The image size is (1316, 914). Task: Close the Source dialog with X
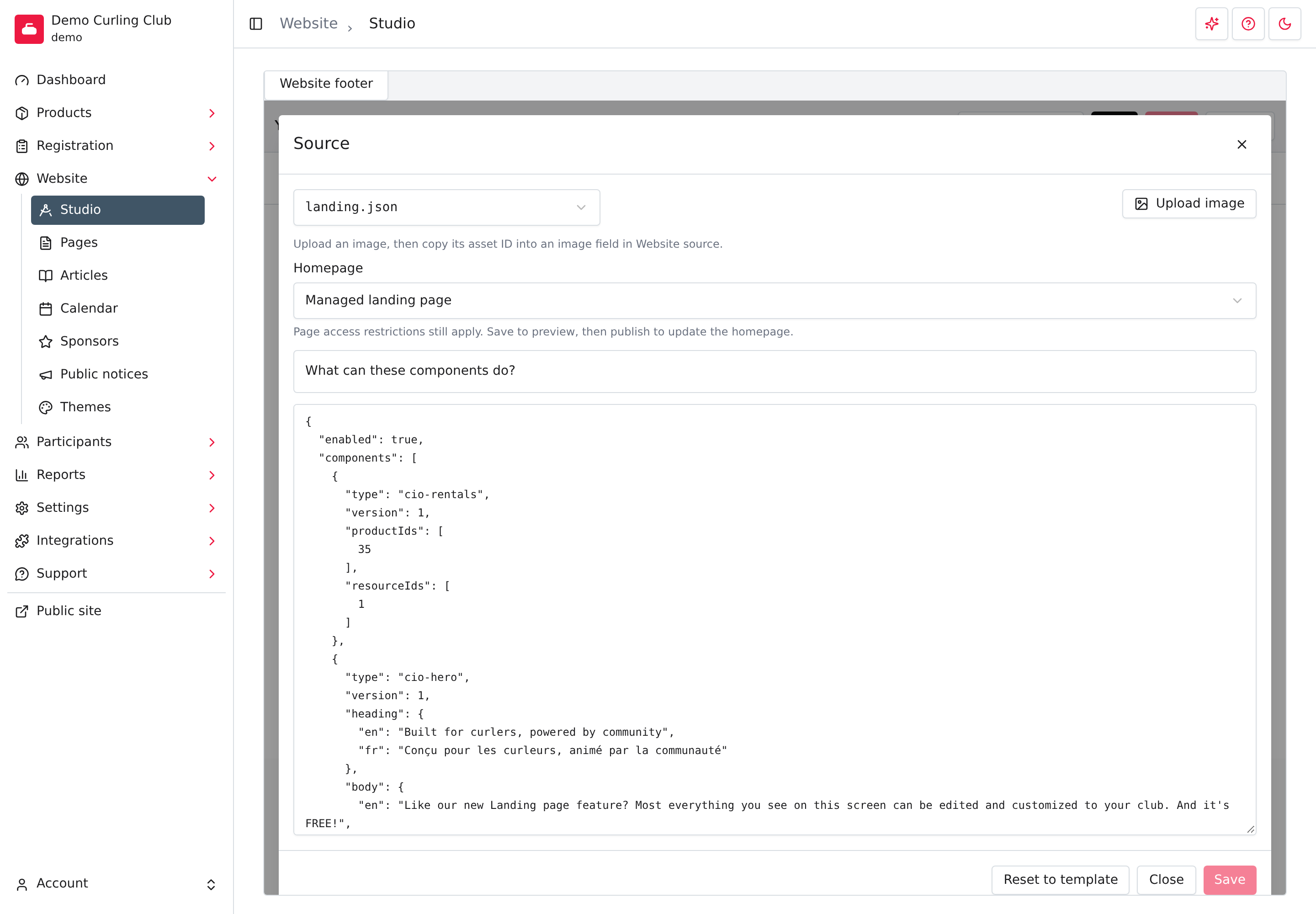(1241, 144)
